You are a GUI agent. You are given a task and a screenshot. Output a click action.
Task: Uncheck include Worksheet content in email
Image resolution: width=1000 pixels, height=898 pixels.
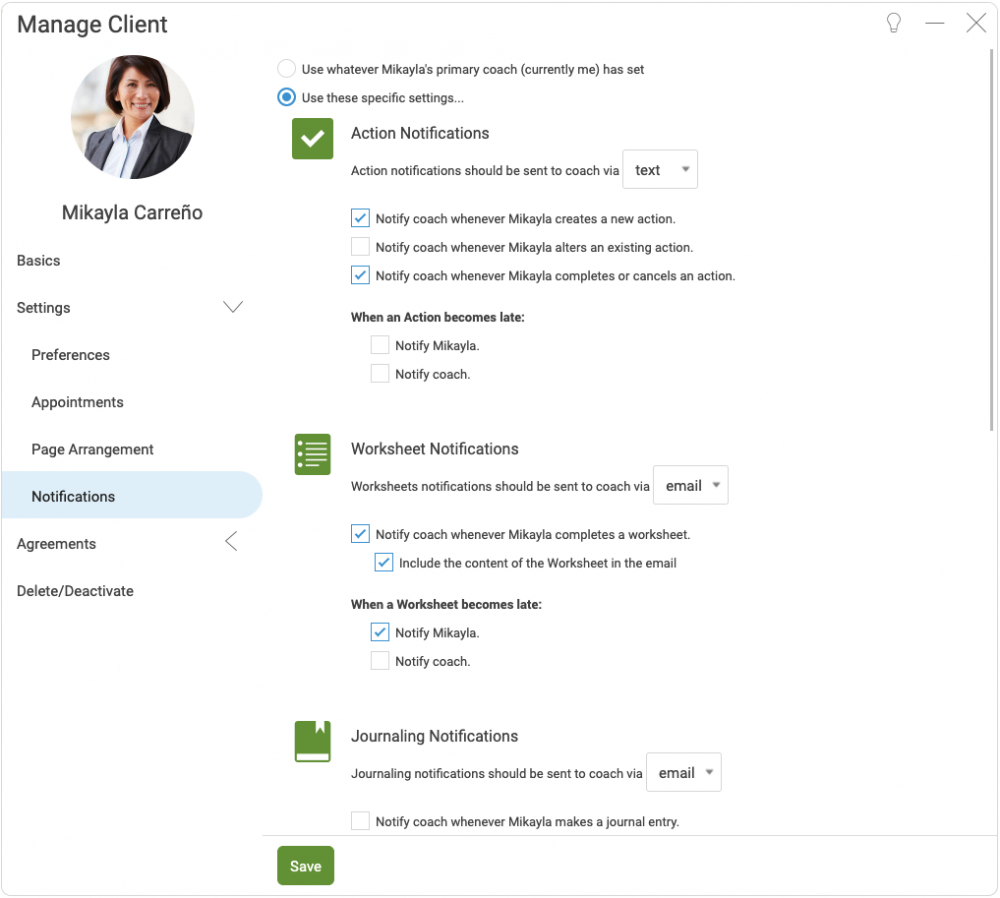point(383,562)
